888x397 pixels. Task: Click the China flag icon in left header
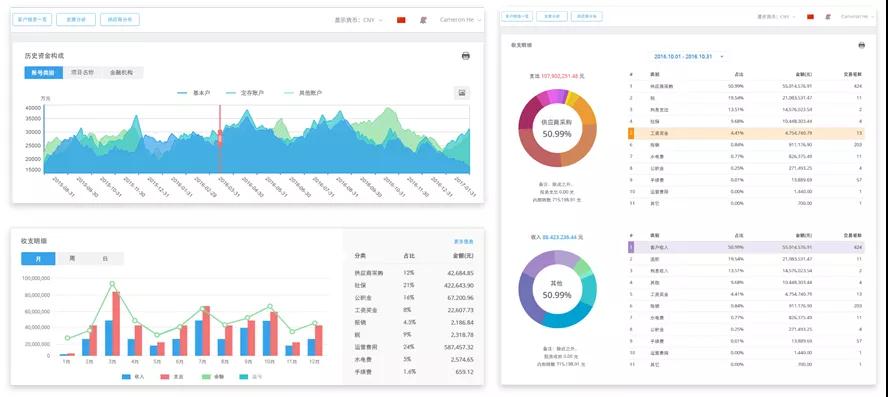pos(401,20)
